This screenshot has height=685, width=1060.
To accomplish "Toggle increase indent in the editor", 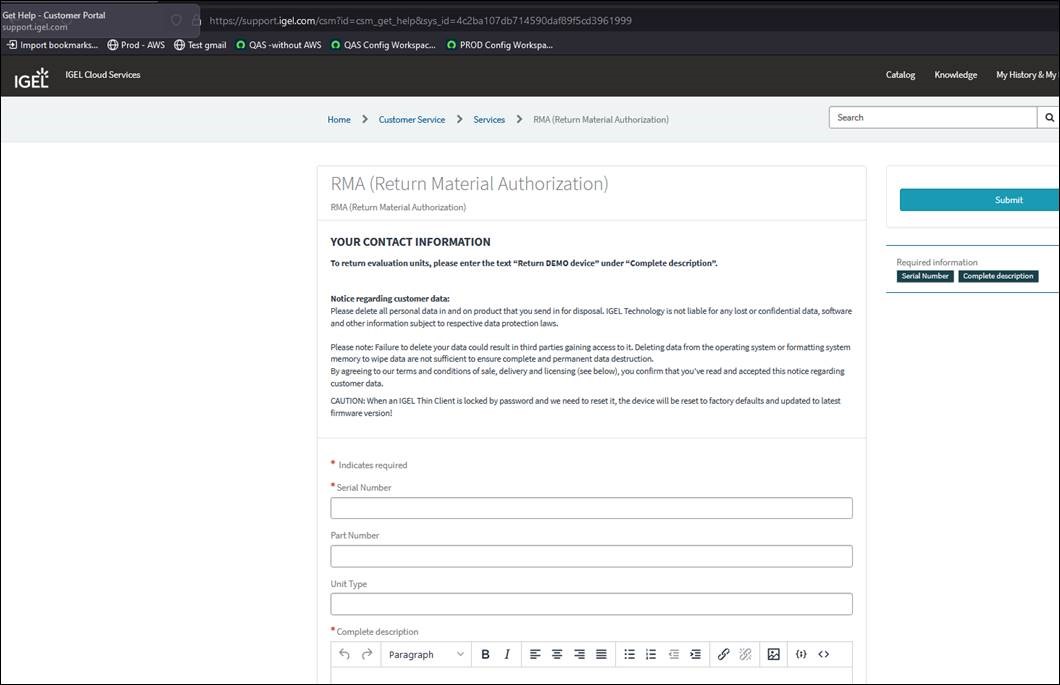I will (x=695, y=654).
